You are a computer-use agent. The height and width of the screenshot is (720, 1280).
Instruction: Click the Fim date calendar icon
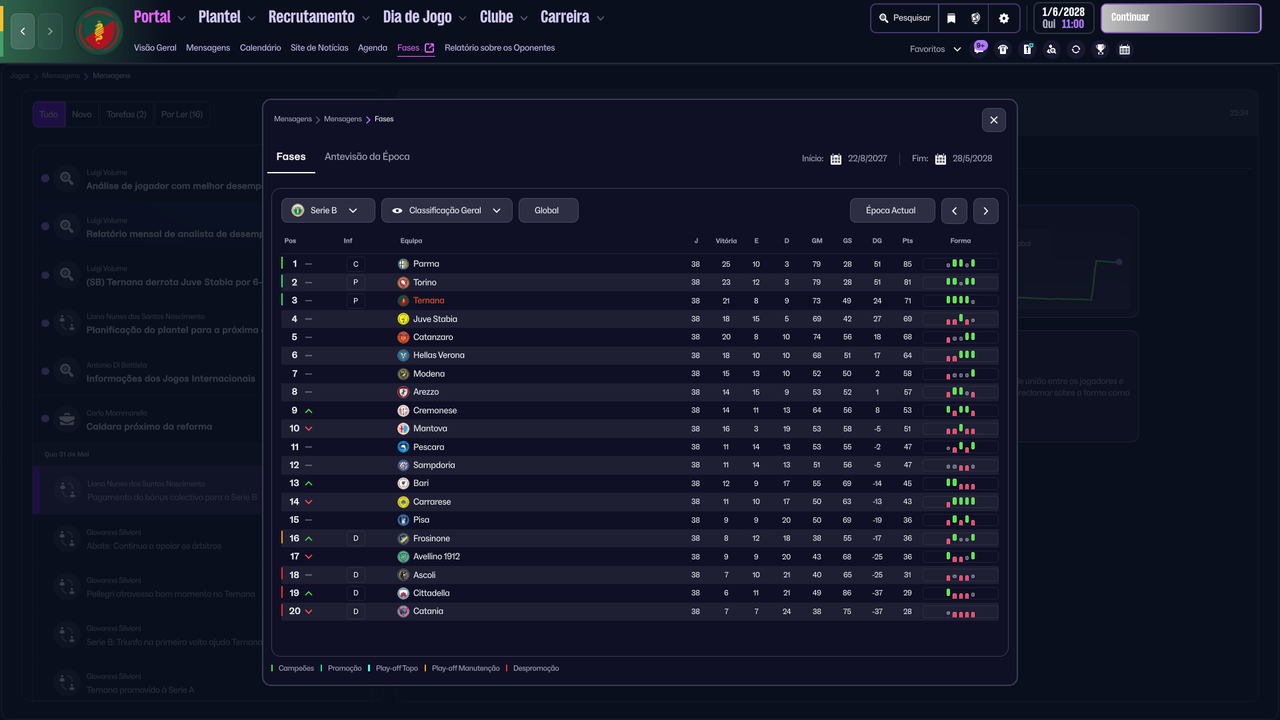coord(941,159)
